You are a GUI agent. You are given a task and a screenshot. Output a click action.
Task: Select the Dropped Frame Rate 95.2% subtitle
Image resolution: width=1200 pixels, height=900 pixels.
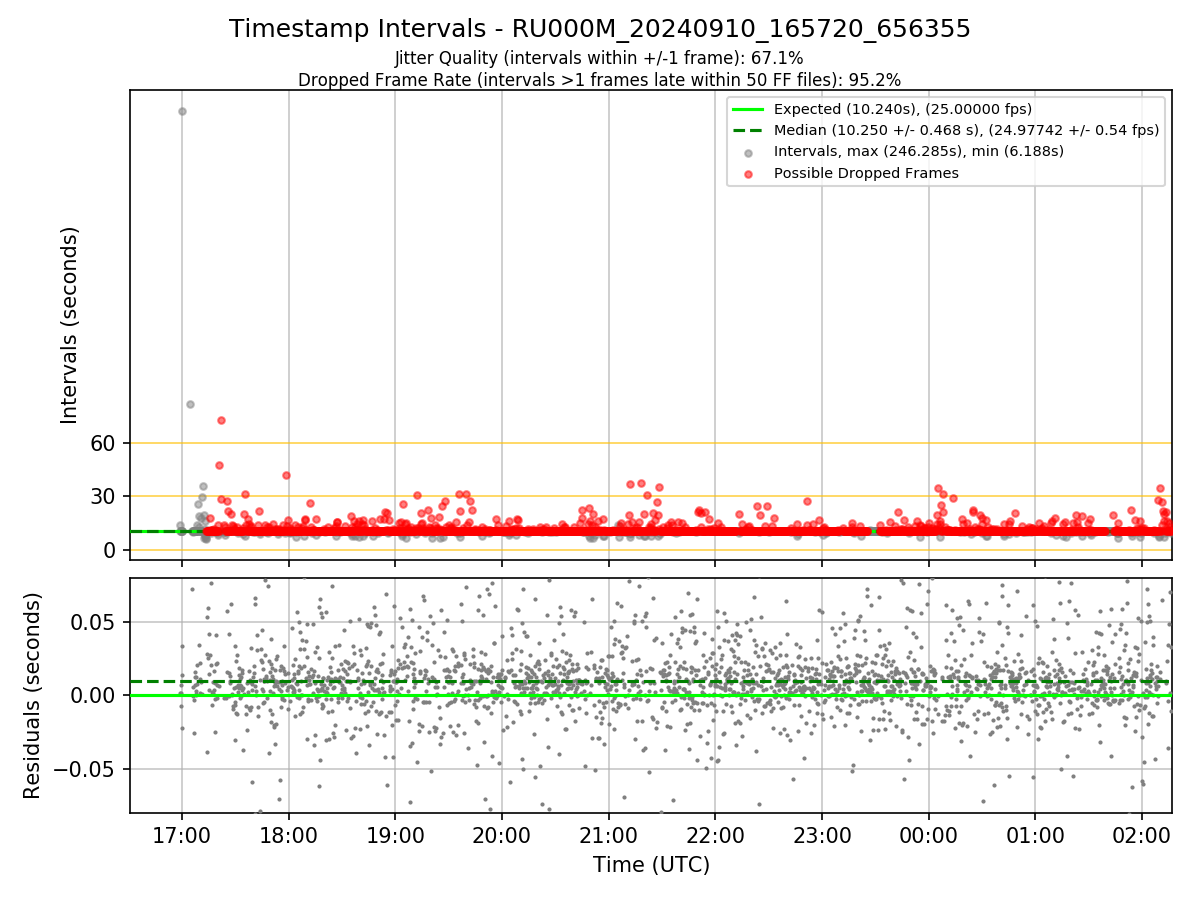click(599, 80)
